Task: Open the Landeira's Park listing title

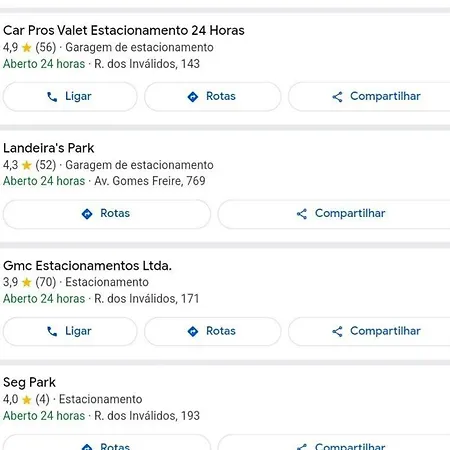Action: click(49, 148)
